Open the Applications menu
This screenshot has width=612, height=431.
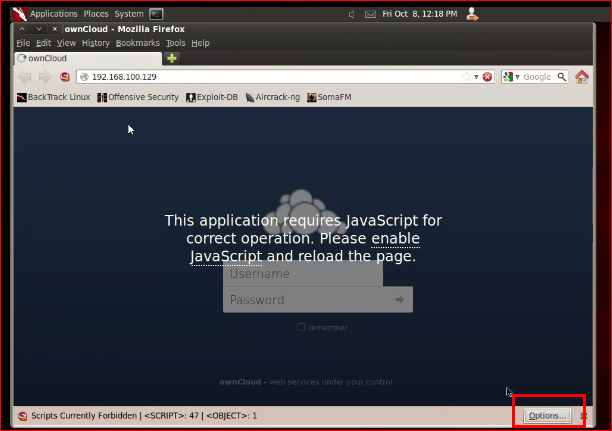(53, 14)
